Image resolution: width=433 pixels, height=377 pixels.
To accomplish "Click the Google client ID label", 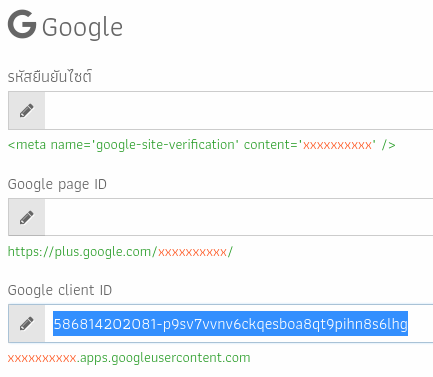I will coord(60,290).
